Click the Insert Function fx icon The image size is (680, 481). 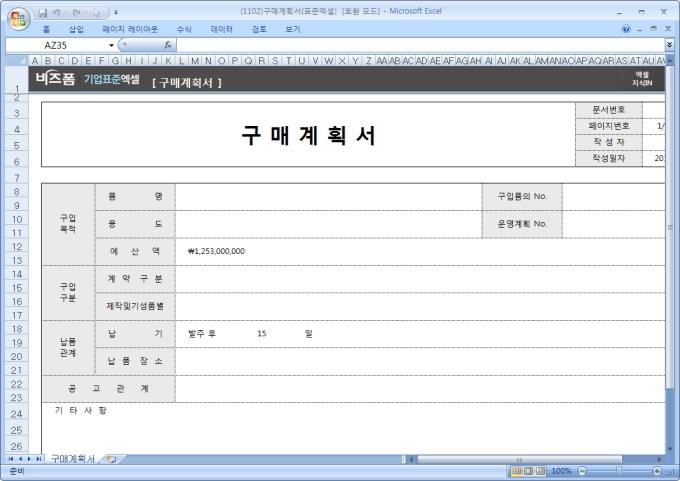click(167, 45)
